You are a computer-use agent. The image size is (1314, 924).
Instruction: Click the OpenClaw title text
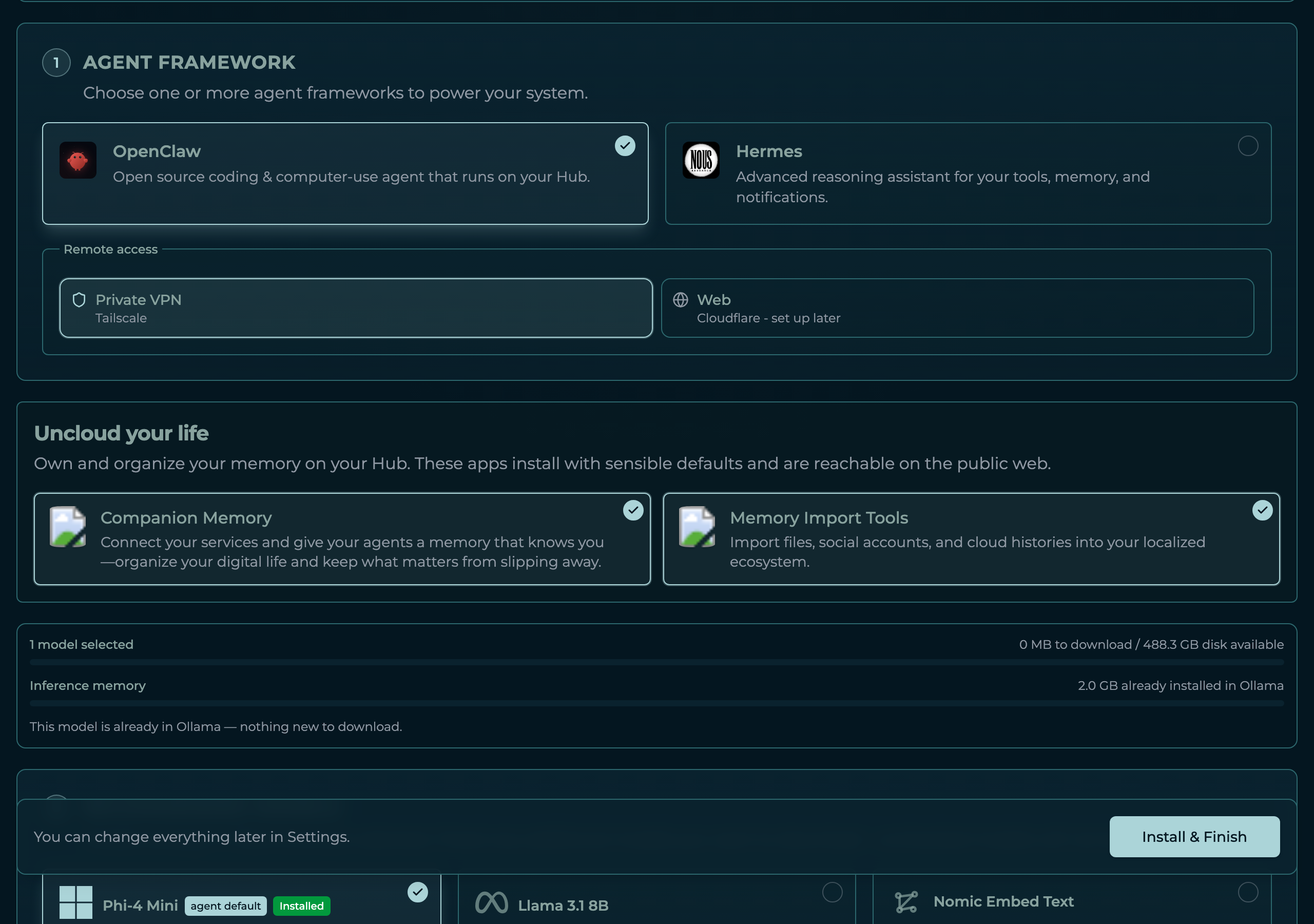coord(157,151)
